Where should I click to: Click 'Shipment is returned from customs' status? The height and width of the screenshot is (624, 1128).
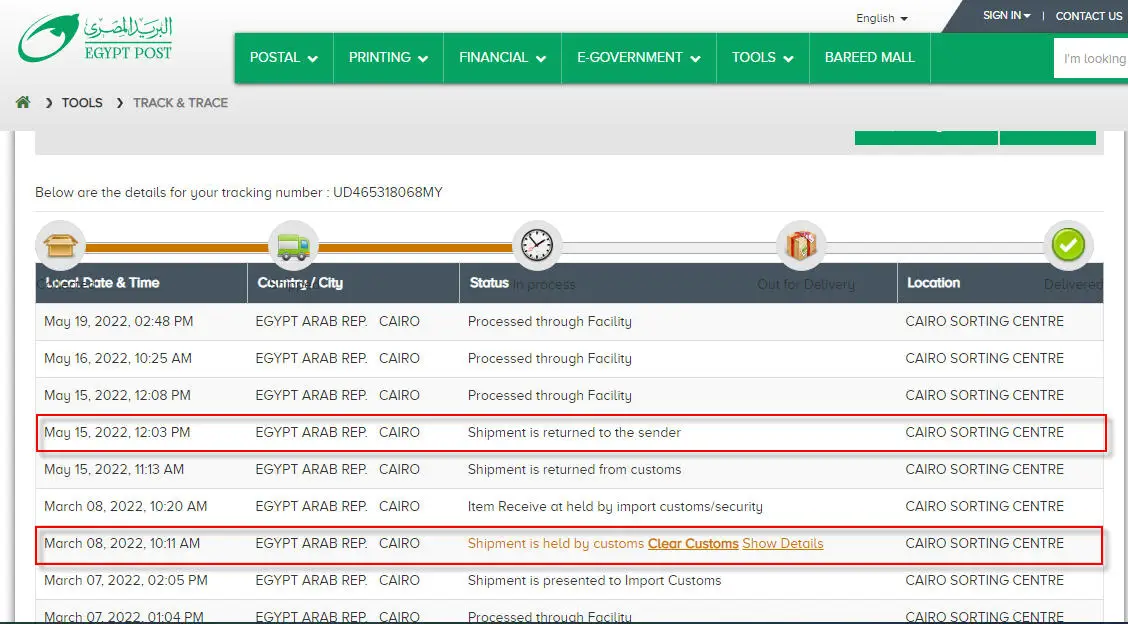click(574, 469)
